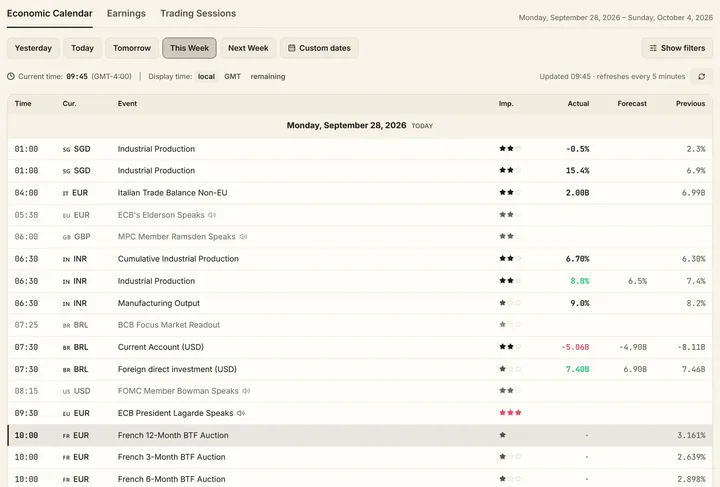Screen dimensions: 720x487
Task: Open the Earnings tab
Action: 126,13
